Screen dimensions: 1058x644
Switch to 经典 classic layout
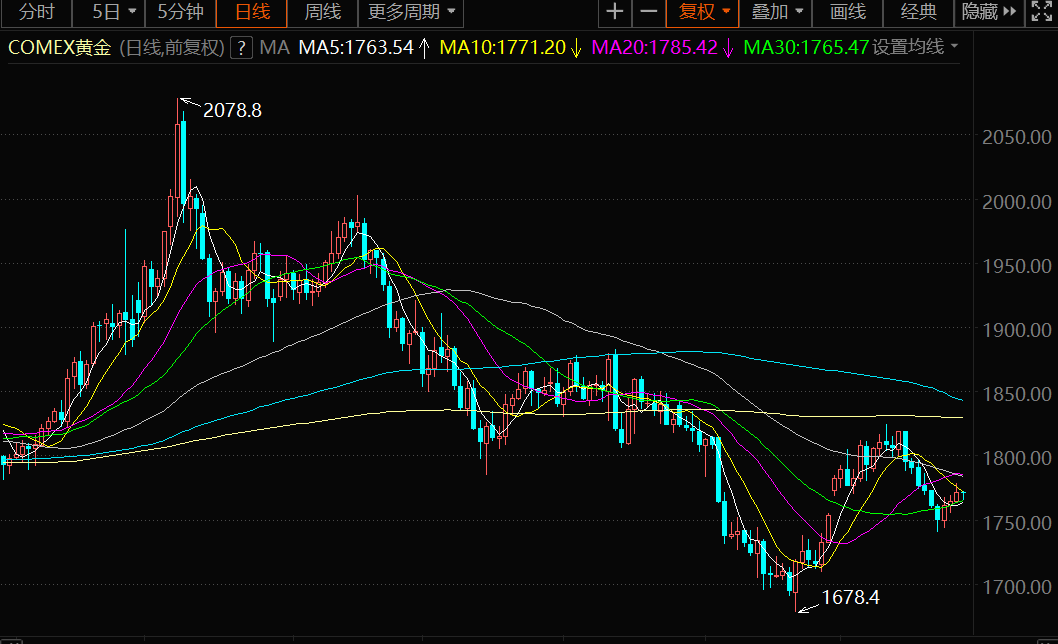(x=918, y=12)
